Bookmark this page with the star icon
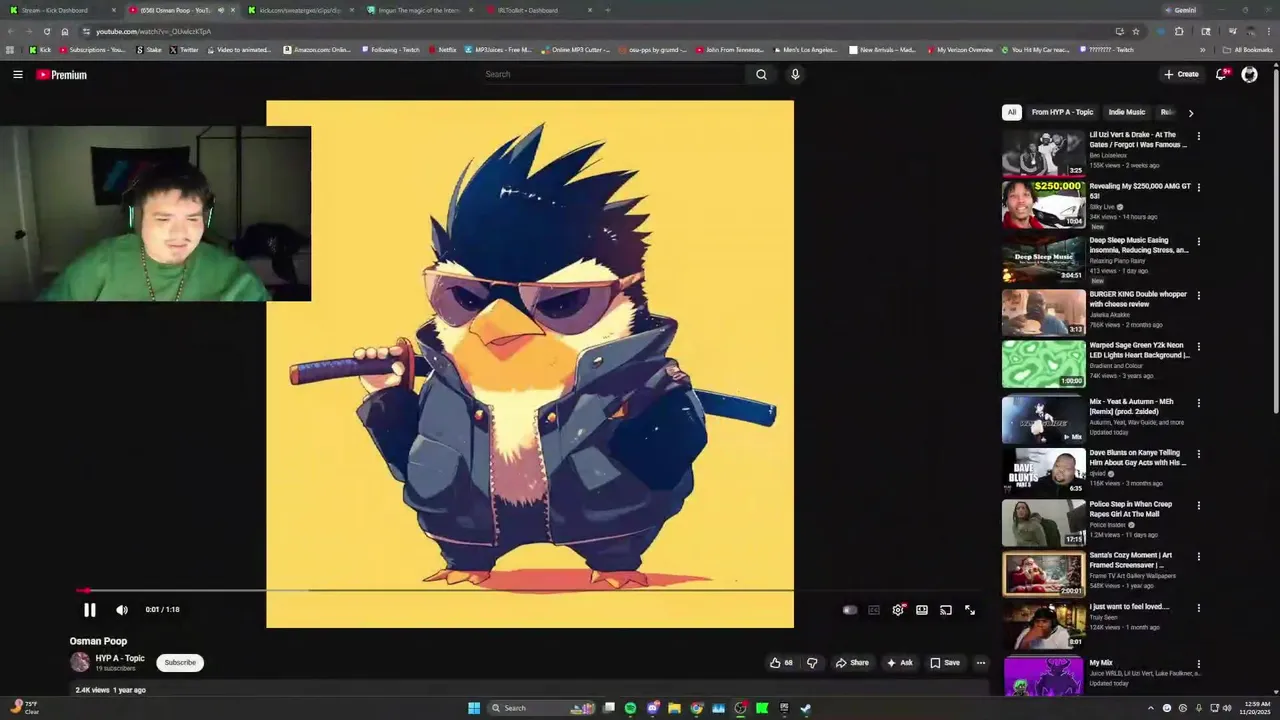The height and width of the screenshot is (720, 1280). click(x=1136, y=31)
